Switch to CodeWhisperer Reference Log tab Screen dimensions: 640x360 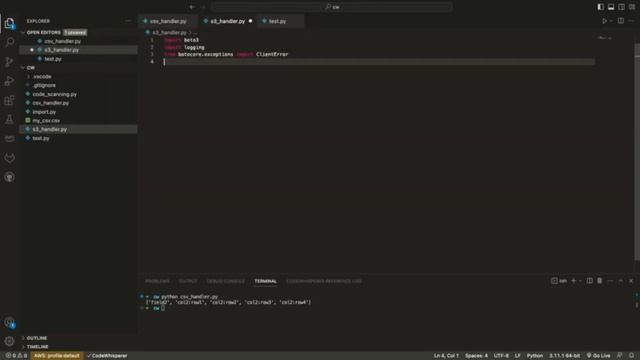[x=324, y=281]
